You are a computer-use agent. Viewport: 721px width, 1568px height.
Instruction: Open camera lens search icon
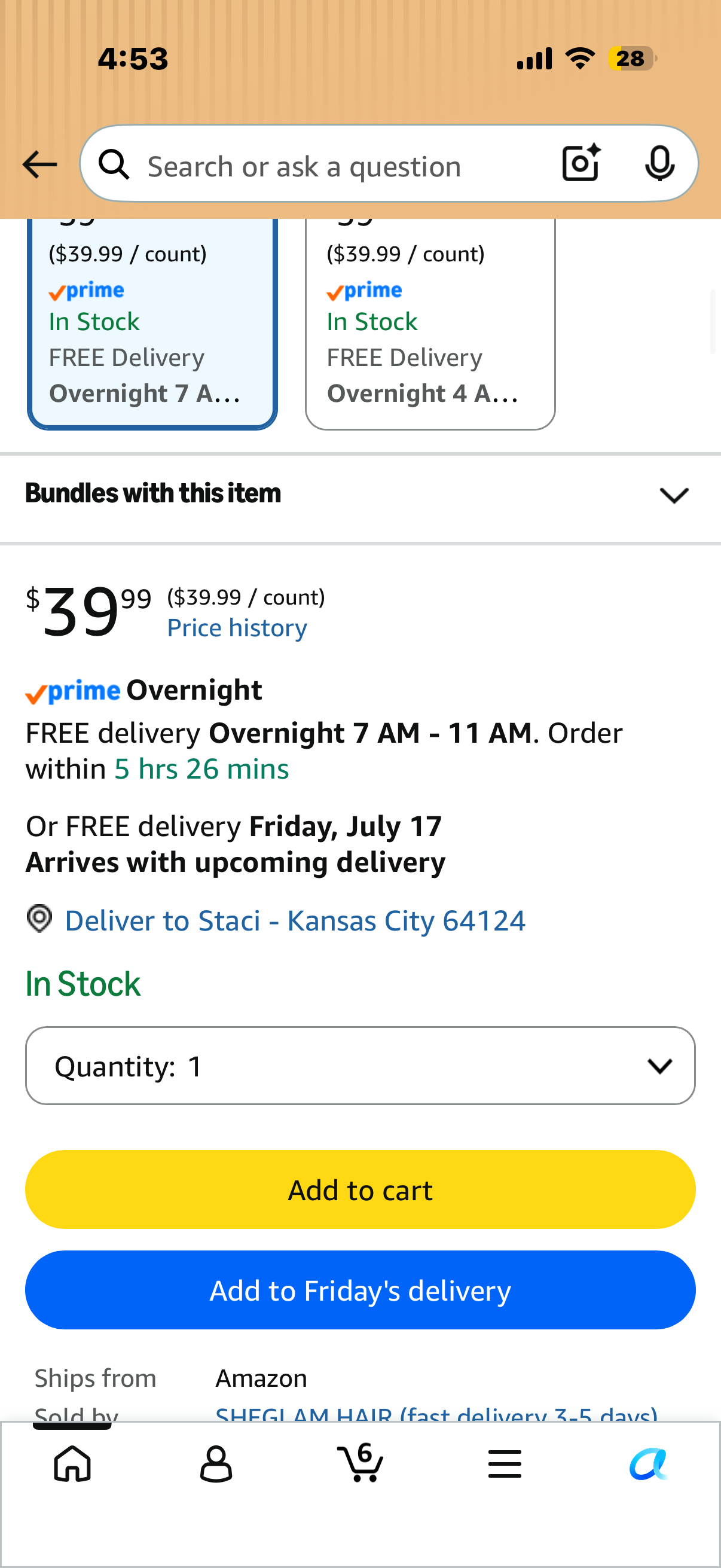tap(581, 163)
